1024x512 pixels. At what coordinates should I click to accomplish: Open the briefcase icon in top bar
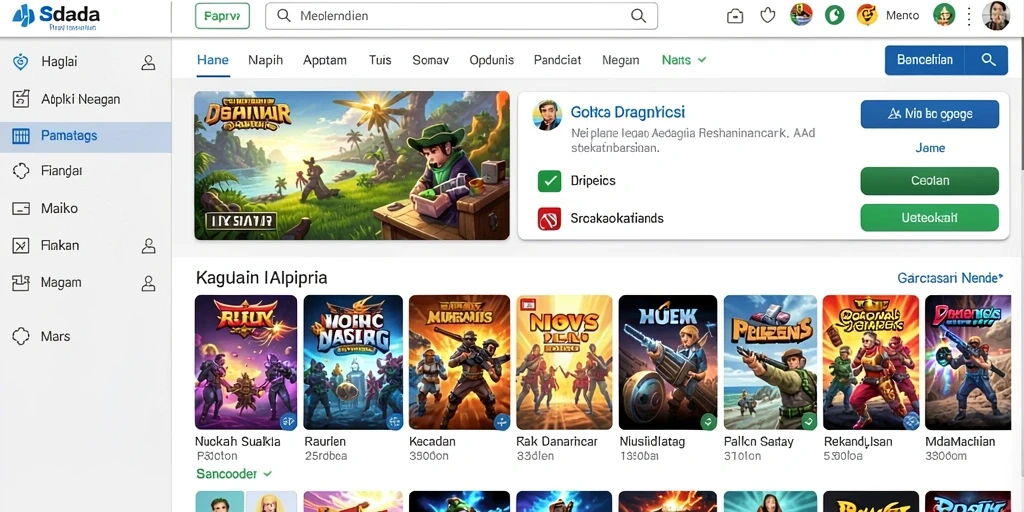coord(735,16)
